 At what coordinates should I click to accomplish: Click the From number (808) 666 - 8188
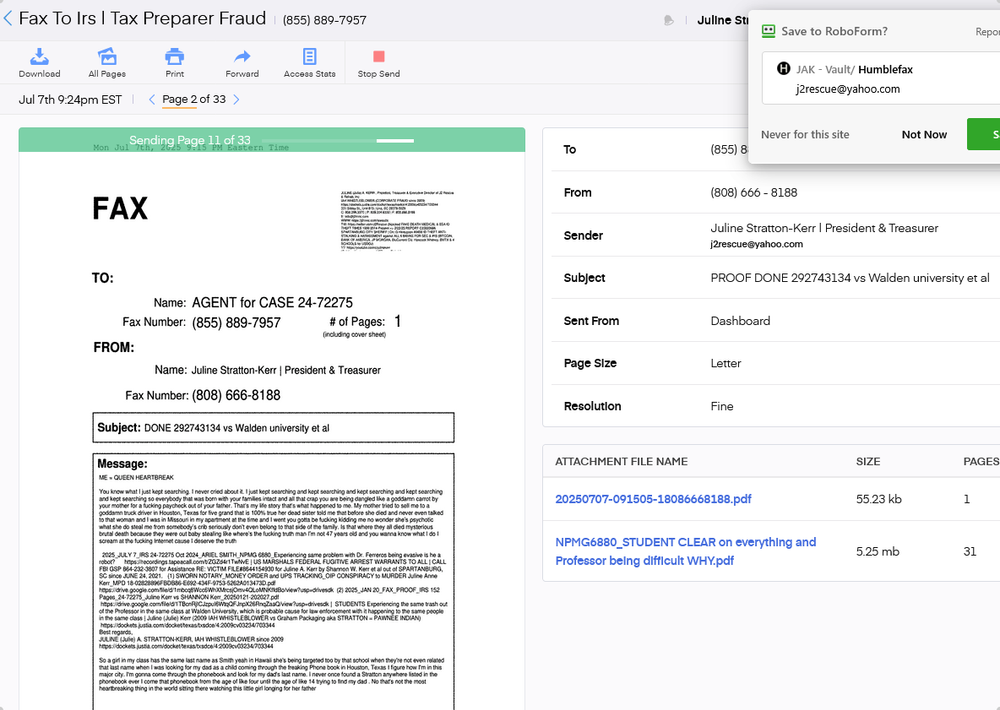coord(754,193)
